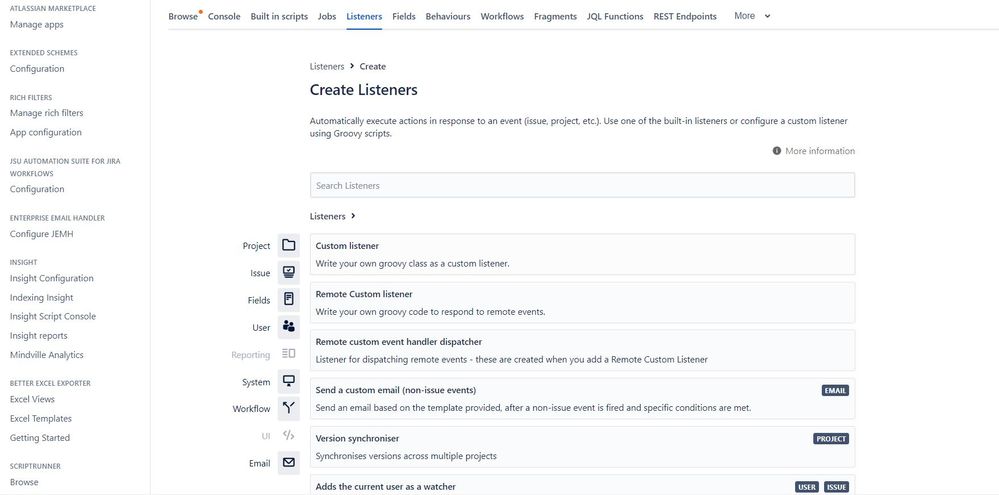The width and height of the screenshot is (999, 495).
Task: Filter by User category label
Action: click(x=261, y=327)
